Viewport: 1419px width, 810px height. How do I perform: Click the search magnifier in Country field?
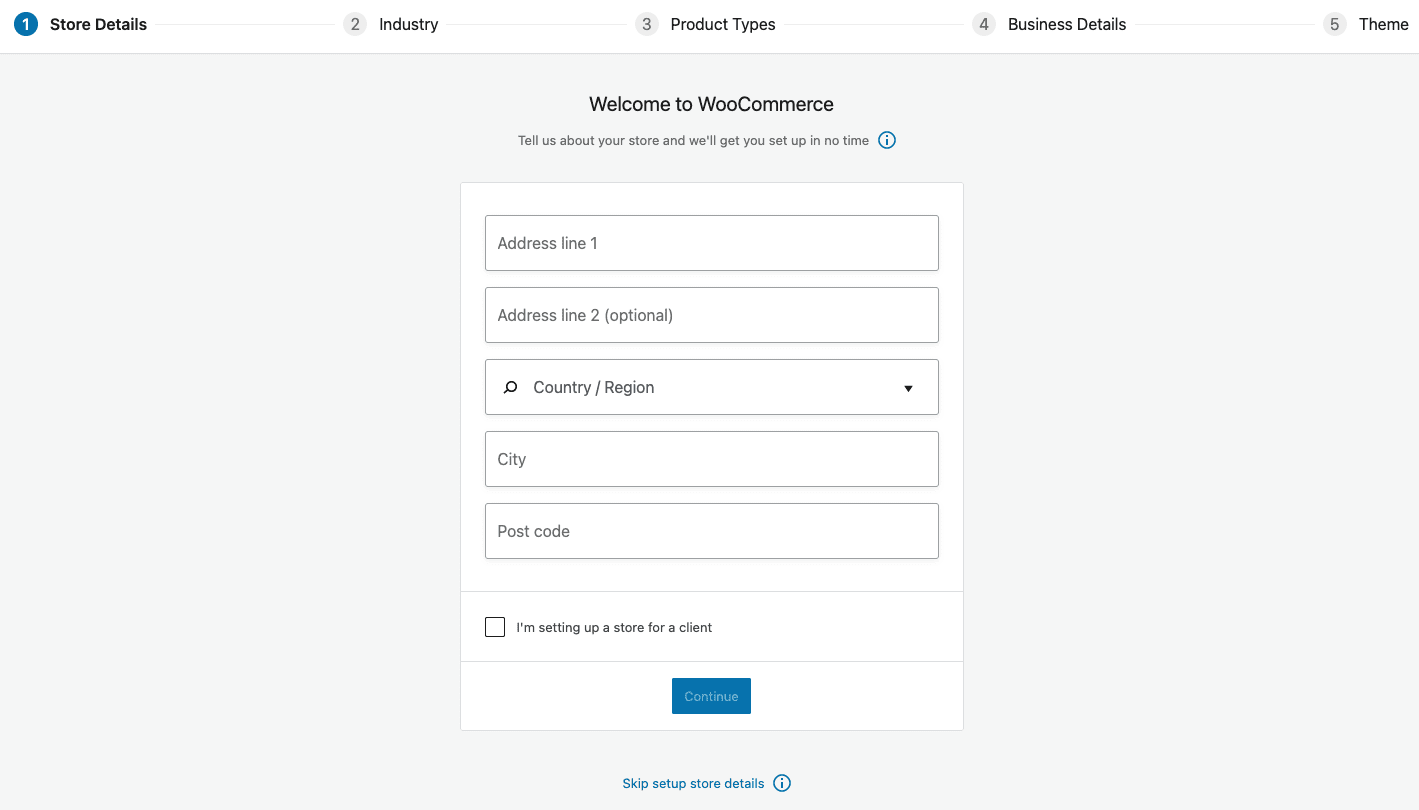[x=511, y=387]
